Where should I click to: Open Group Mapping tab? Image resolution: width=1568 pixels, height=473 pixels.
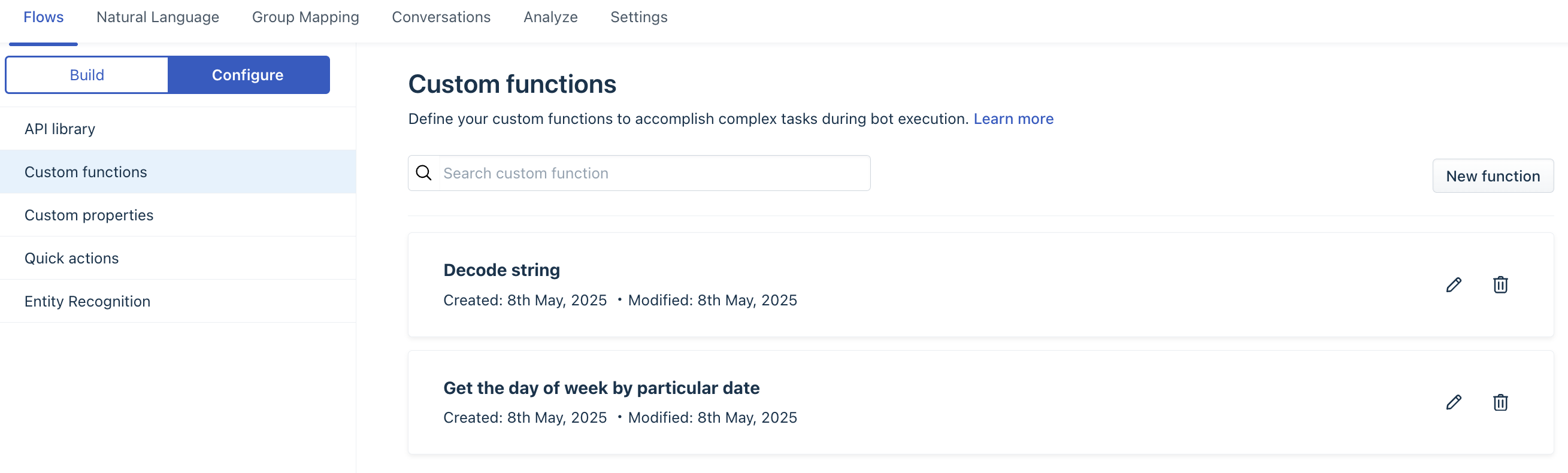[x=305, y=17]
